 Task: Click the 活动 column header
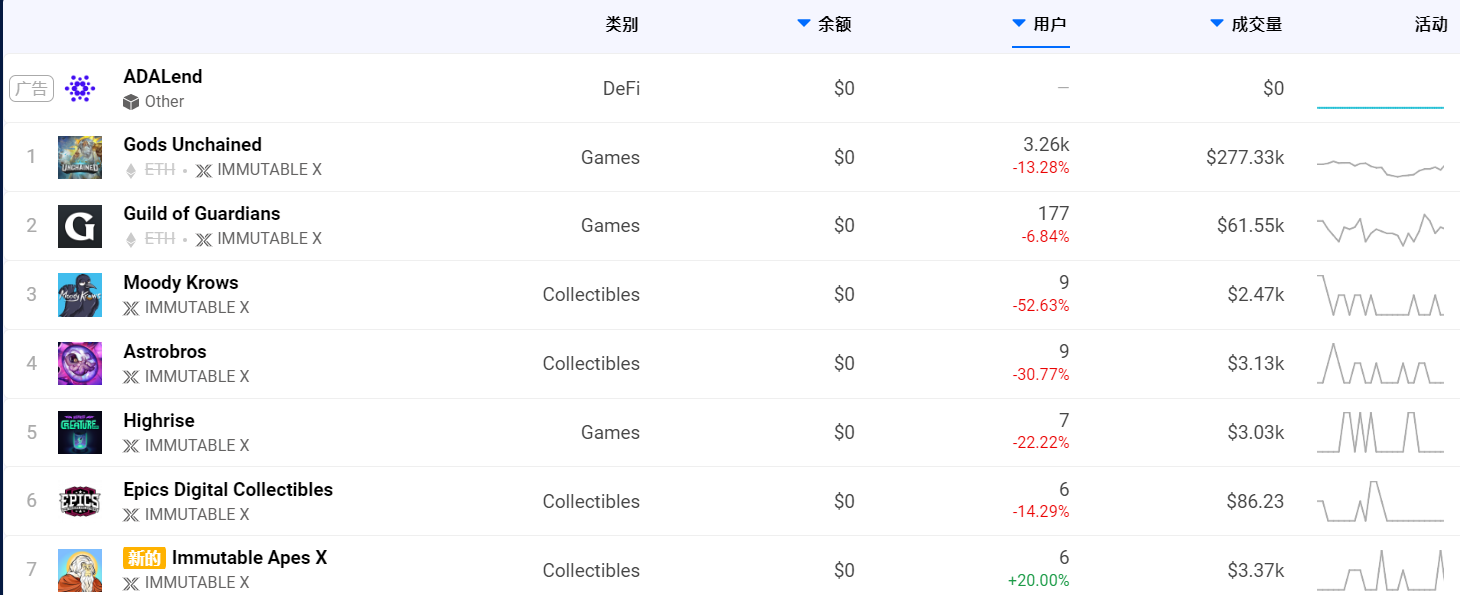[1431, 24]
